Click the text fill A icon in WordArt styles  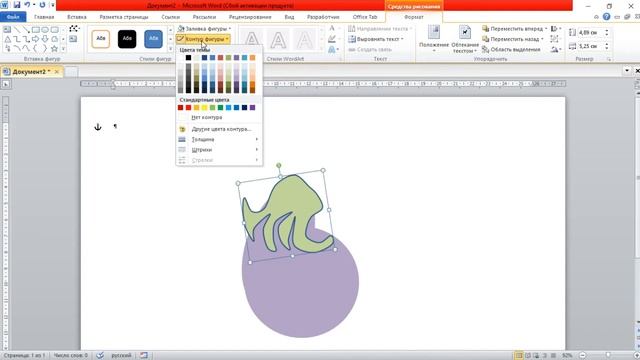(332, 28)
